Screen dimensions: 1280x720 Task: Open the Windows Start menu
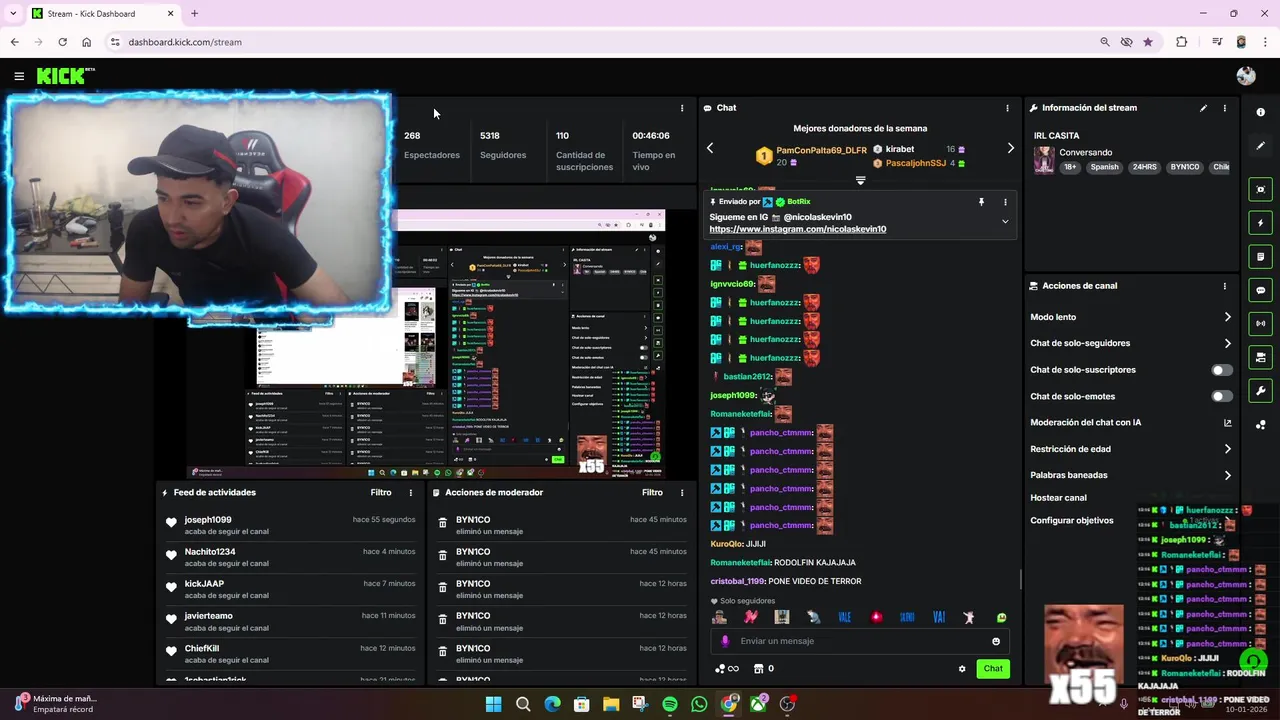pyautogui.click(x=493, y=705)
